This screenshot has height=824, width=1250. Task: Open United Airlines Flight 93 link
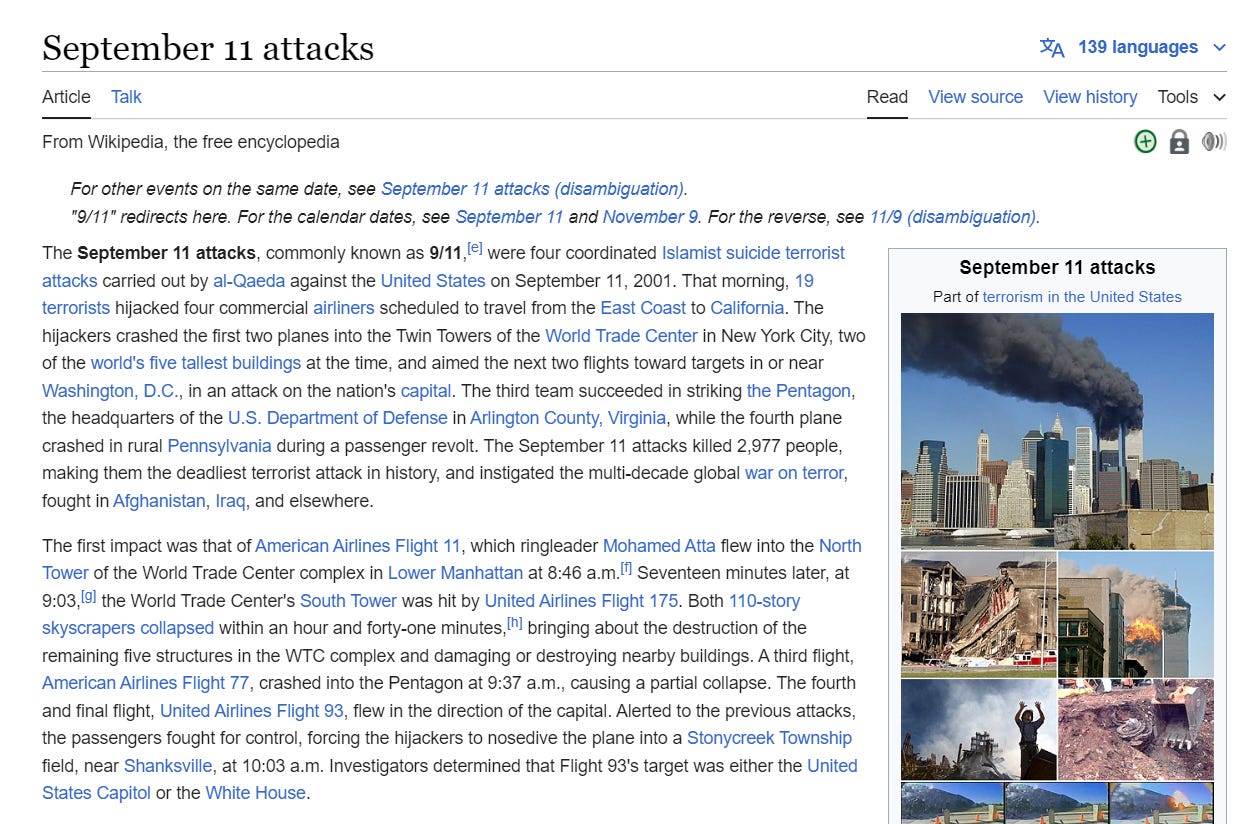[252, 711]
